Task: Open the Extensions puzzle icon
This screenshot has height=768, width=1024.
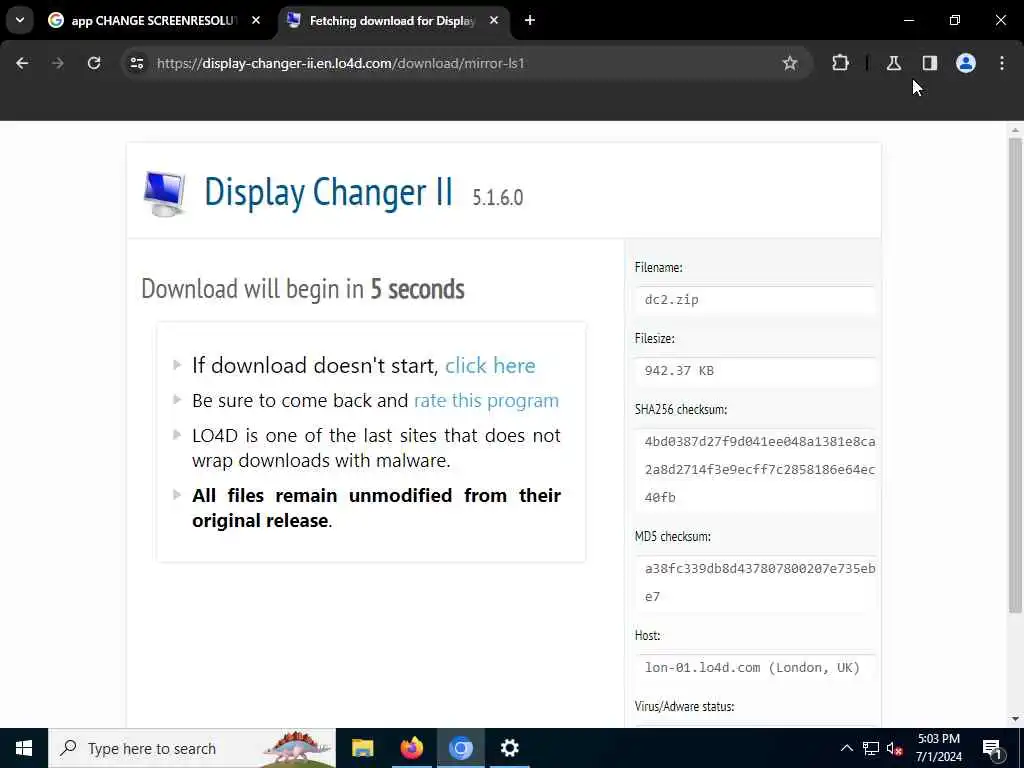Action: [840, 63]
